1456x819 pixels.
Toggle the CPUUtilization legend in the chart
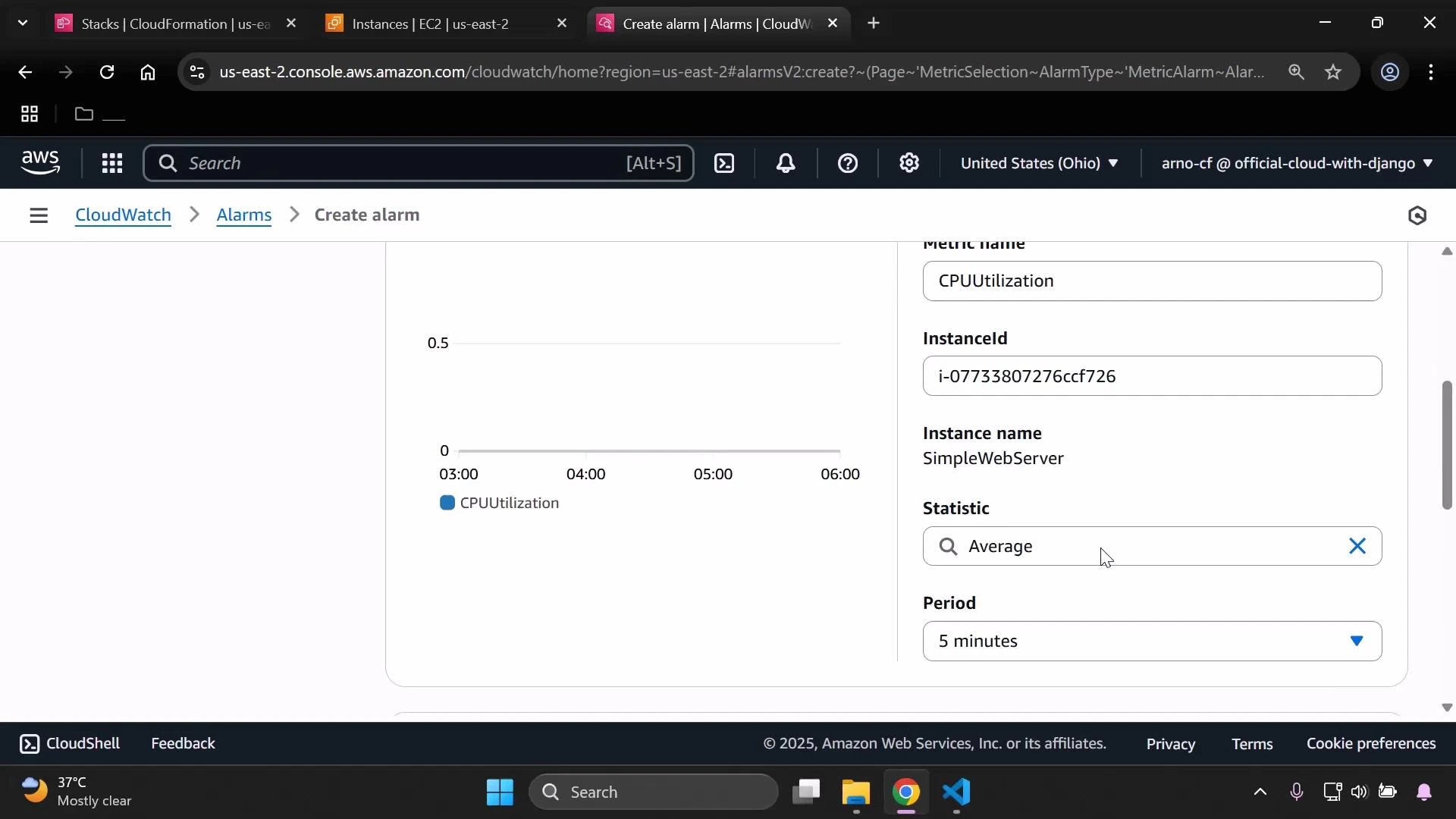pos(500,503)
